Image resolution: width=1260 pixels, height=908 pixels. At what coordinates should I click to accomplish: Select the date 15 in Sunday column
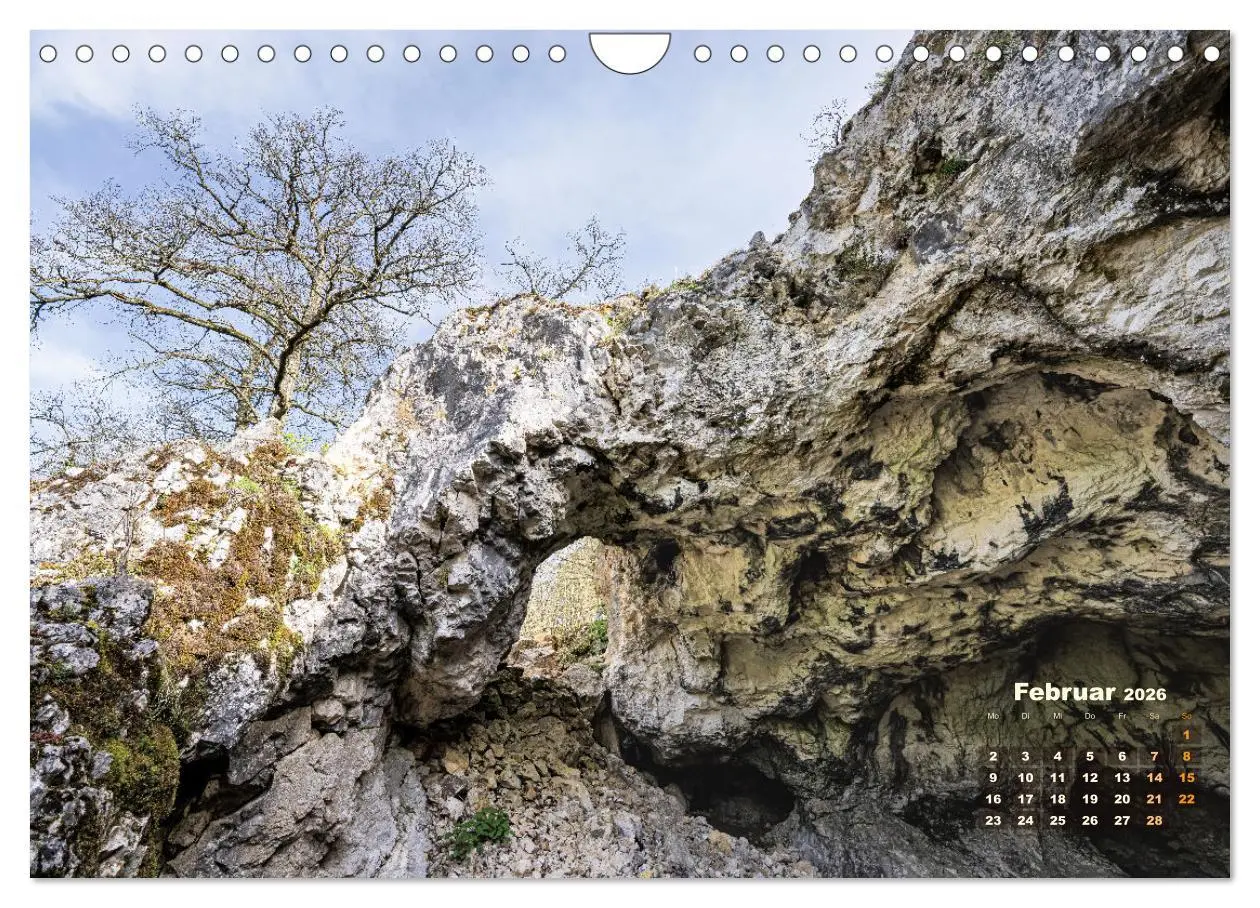1186,777
